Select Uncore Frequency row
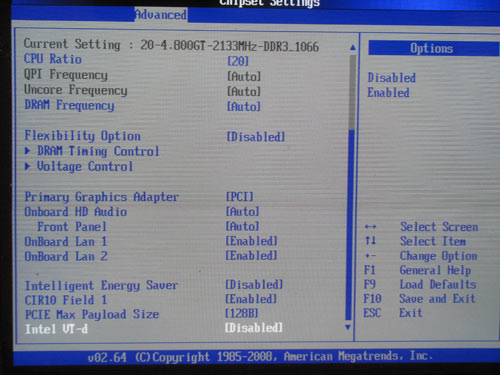The height and width of the screenshot is (375, 500). pos(76,90)
